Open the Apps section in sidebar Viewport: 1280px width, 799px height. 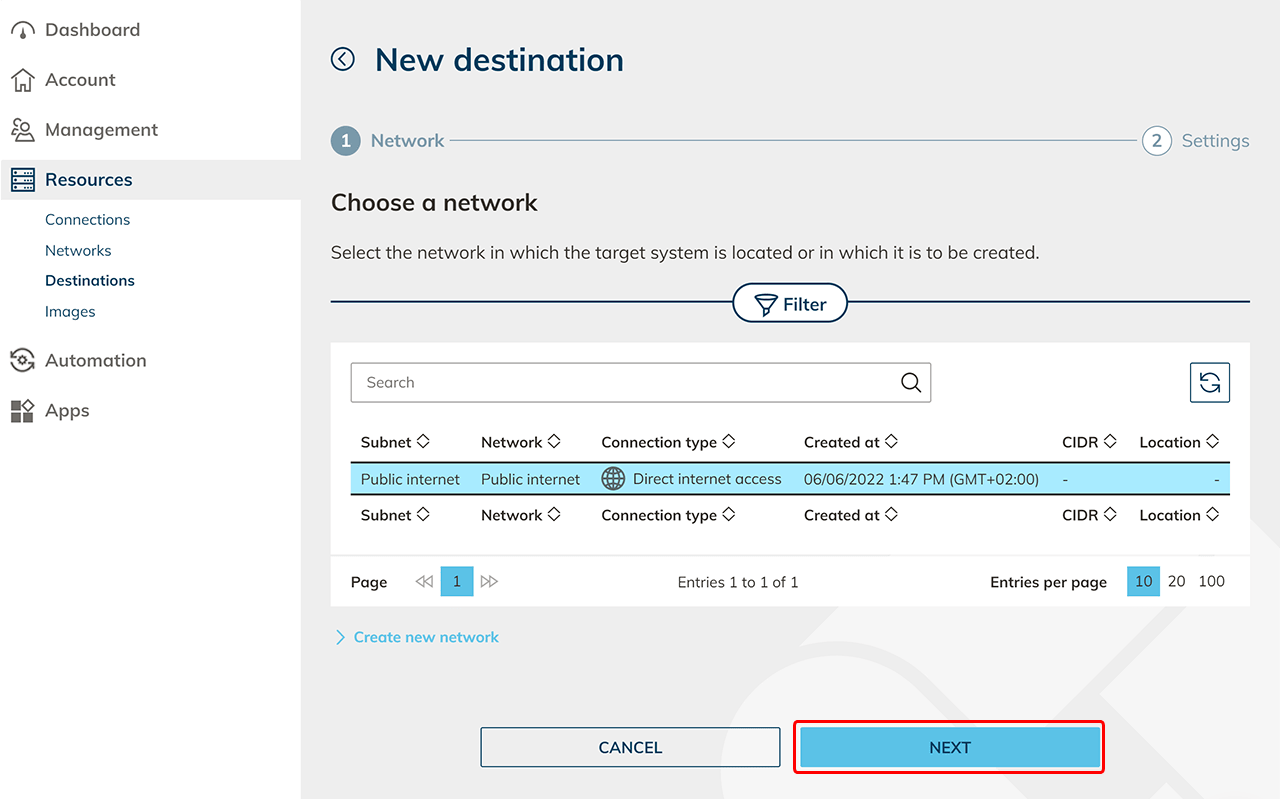click(67, 411)
